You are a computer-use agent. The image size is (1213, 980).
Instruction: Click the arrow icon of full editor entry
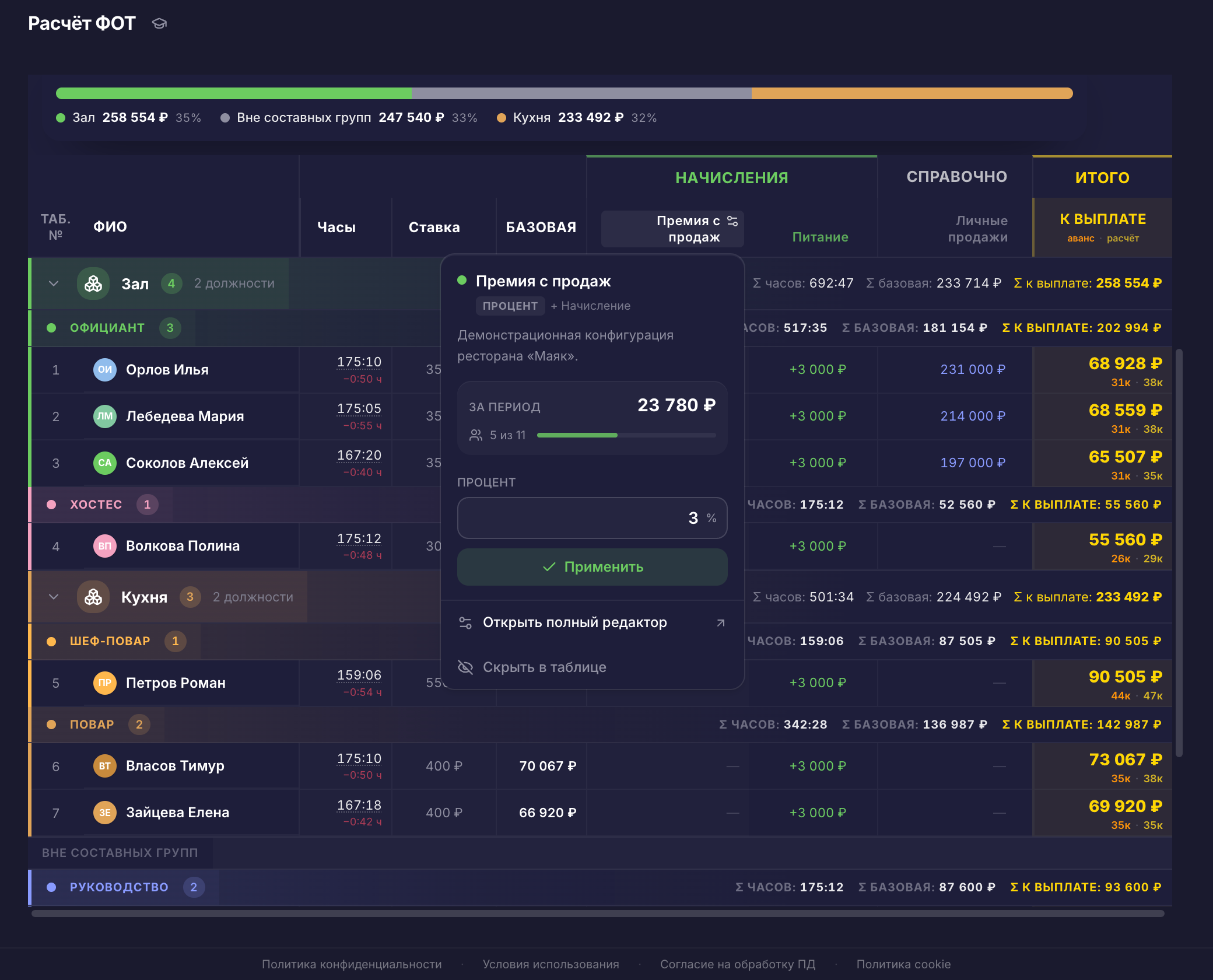point(721,623)
